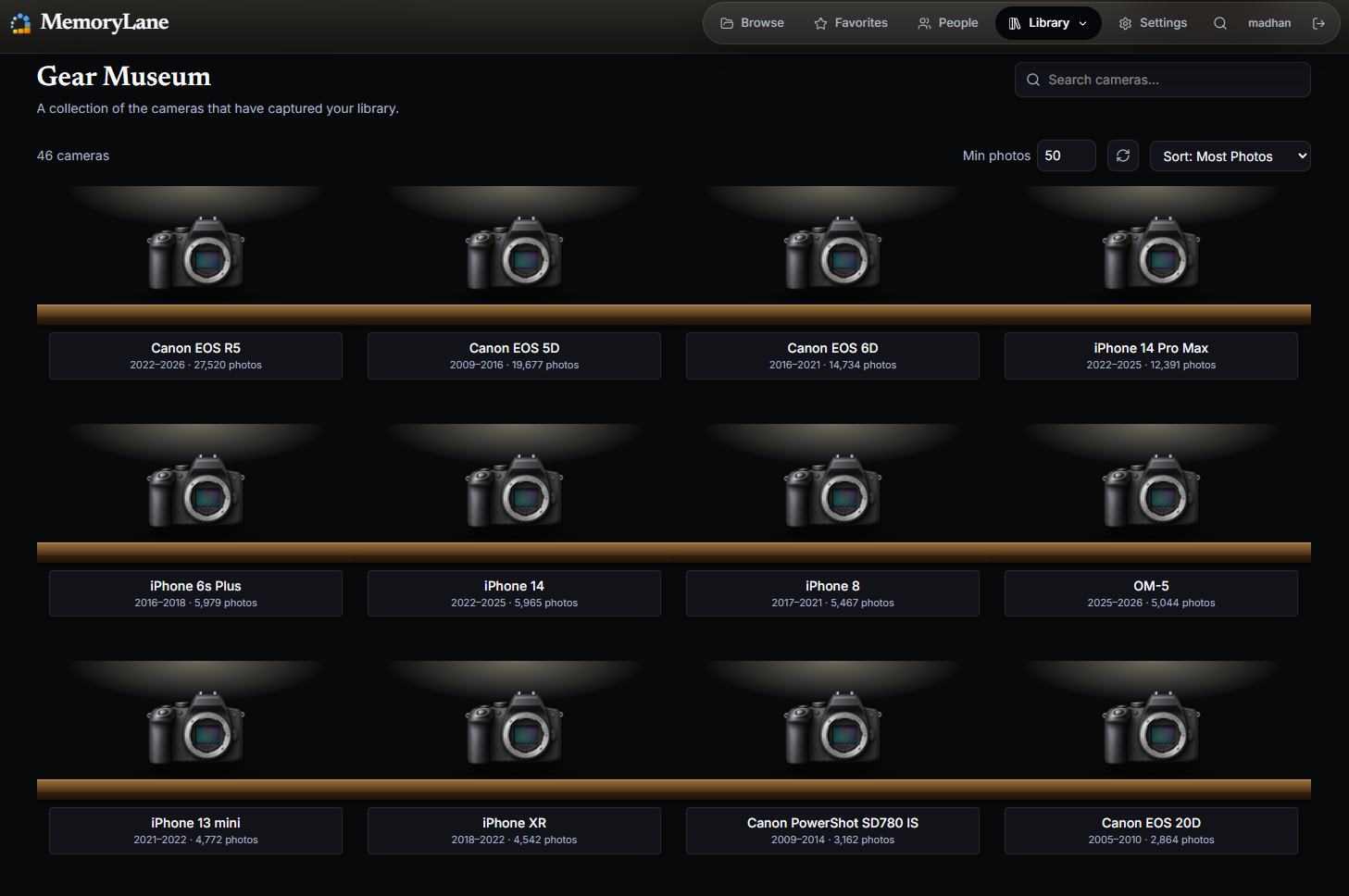Select the iPhone 14 Pro Max label card
This screenshot has width=1349, height=896.
click(1152, 355)
